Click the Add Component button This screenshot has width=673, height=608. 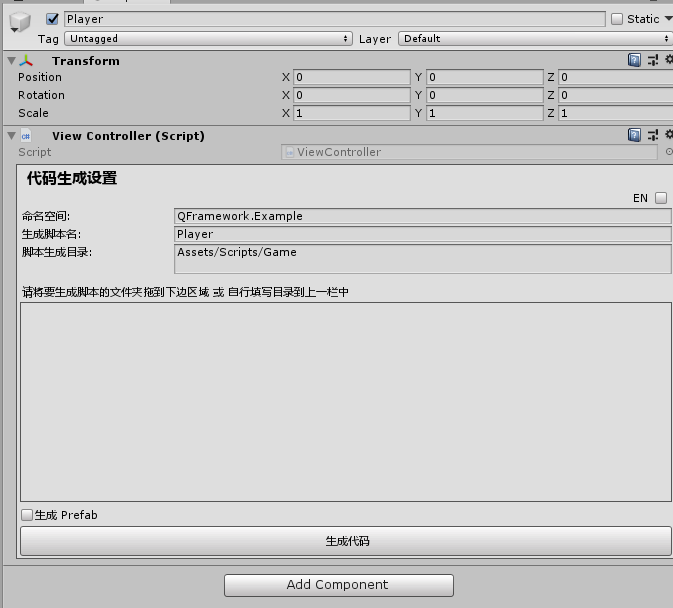339,585
